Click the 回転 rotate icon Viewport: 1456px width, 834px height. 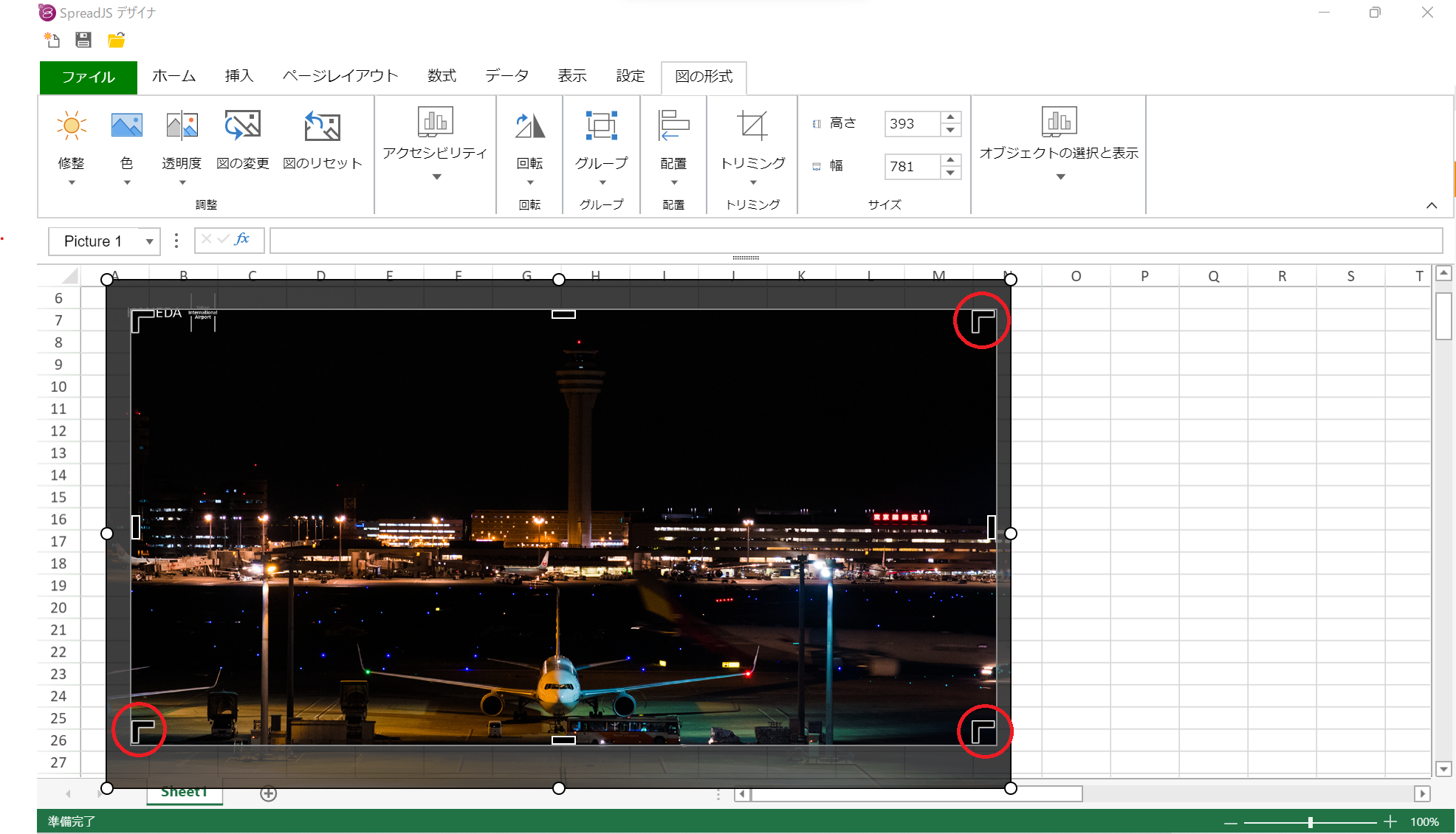click(x=530, y=126)
